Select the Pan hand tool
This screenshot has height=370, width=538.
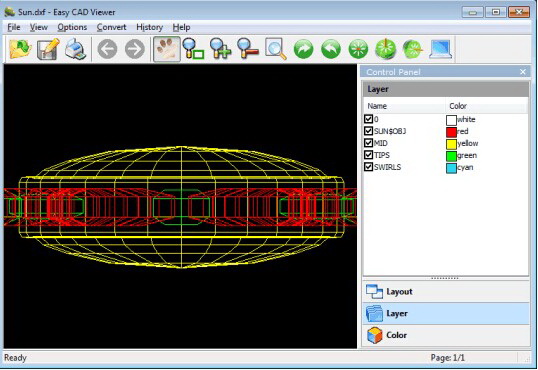click(x=167, y=49)
